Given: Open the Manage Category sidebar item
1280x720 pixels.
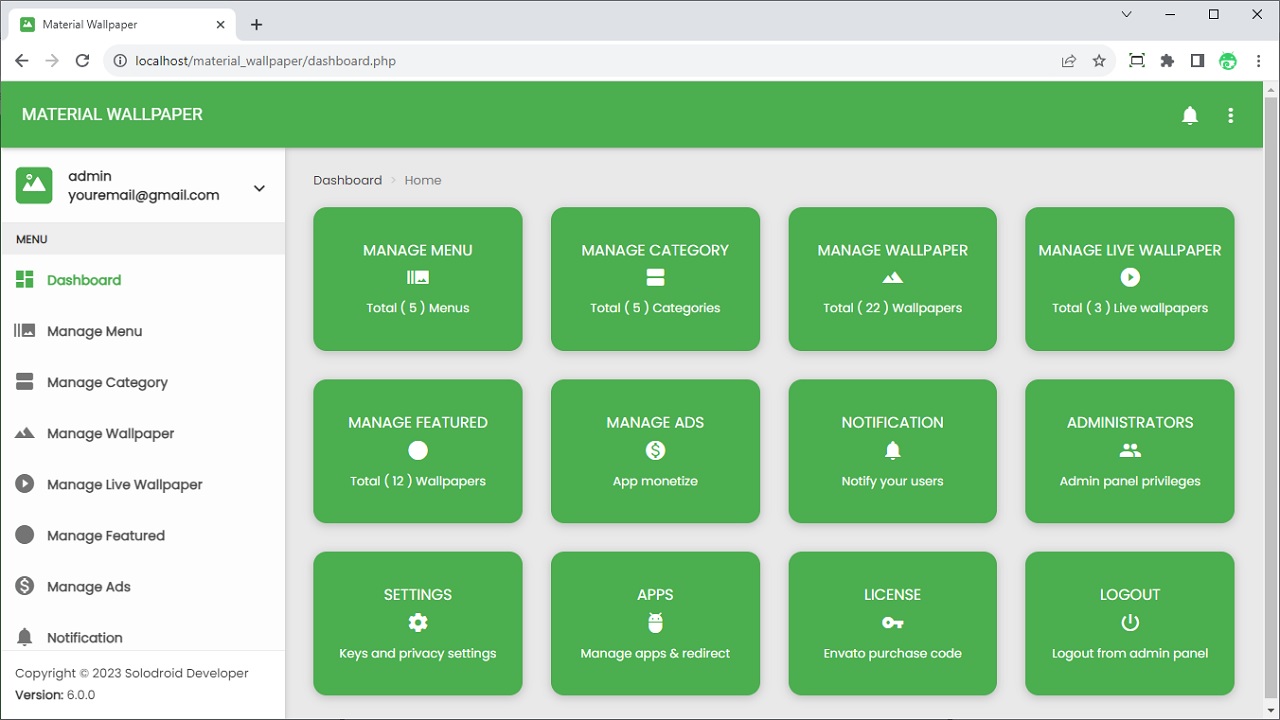Looking at the screenshot, I should point(143,382).
